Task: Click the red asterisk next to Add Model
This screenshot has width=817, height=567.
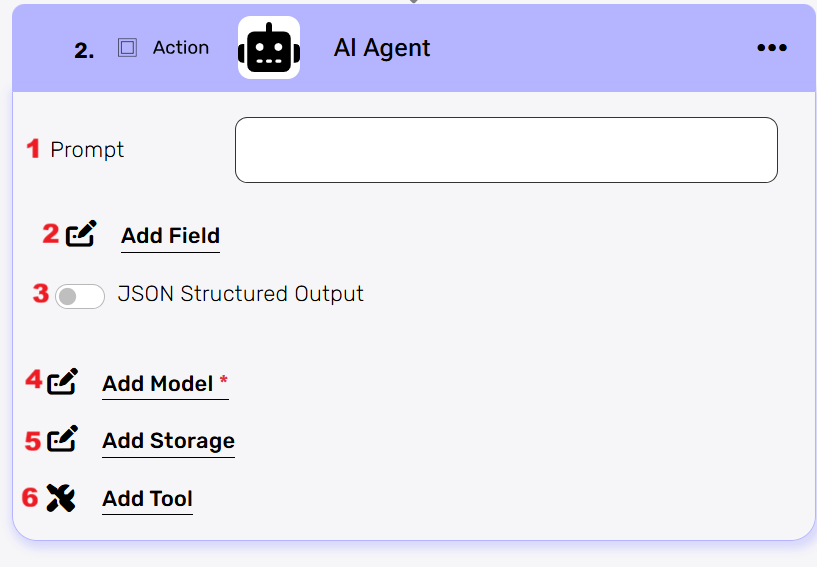Action: pos(223,382)
